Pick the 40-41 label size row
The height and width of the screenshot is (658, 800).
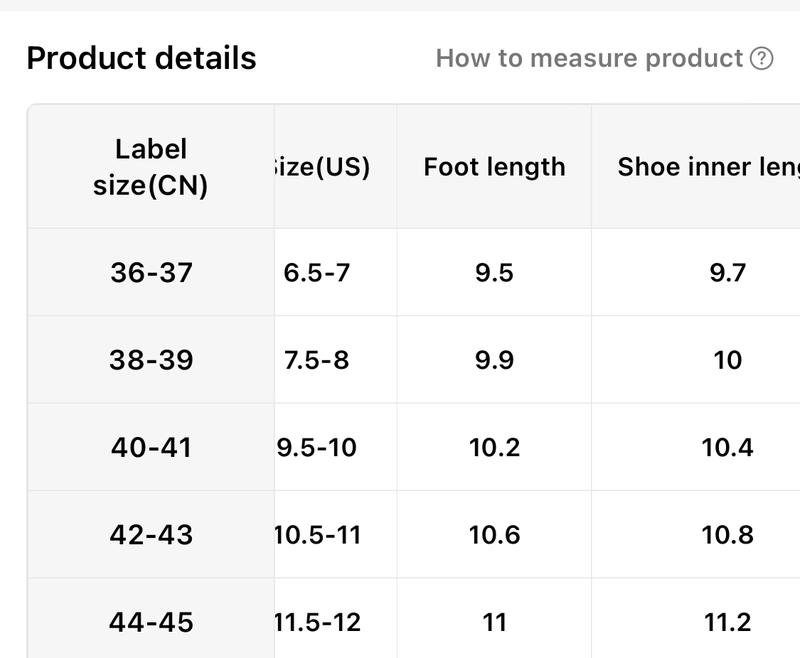pos(151,447)
